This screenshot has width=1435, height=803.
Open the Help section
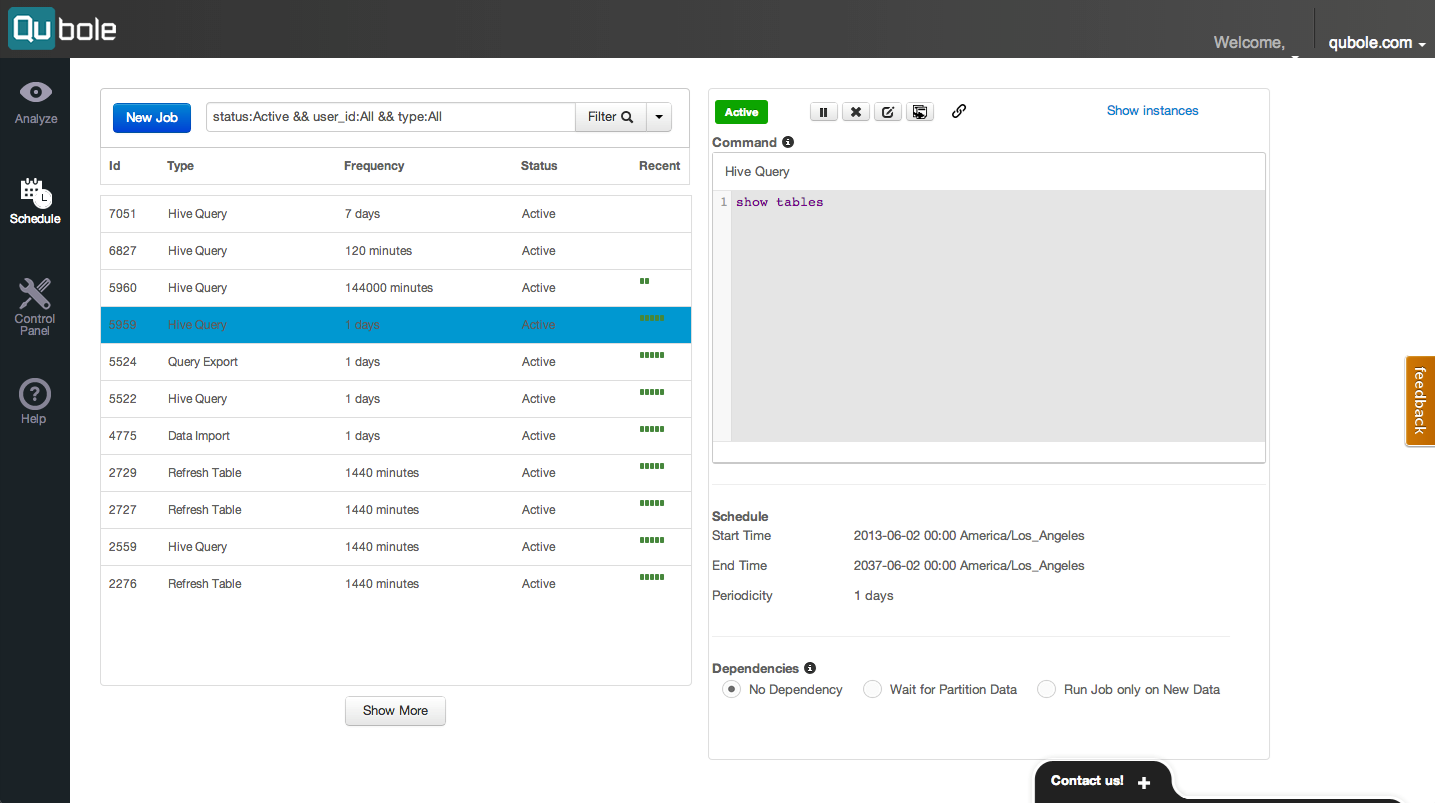pyautogui.click(x=34, y=402)
